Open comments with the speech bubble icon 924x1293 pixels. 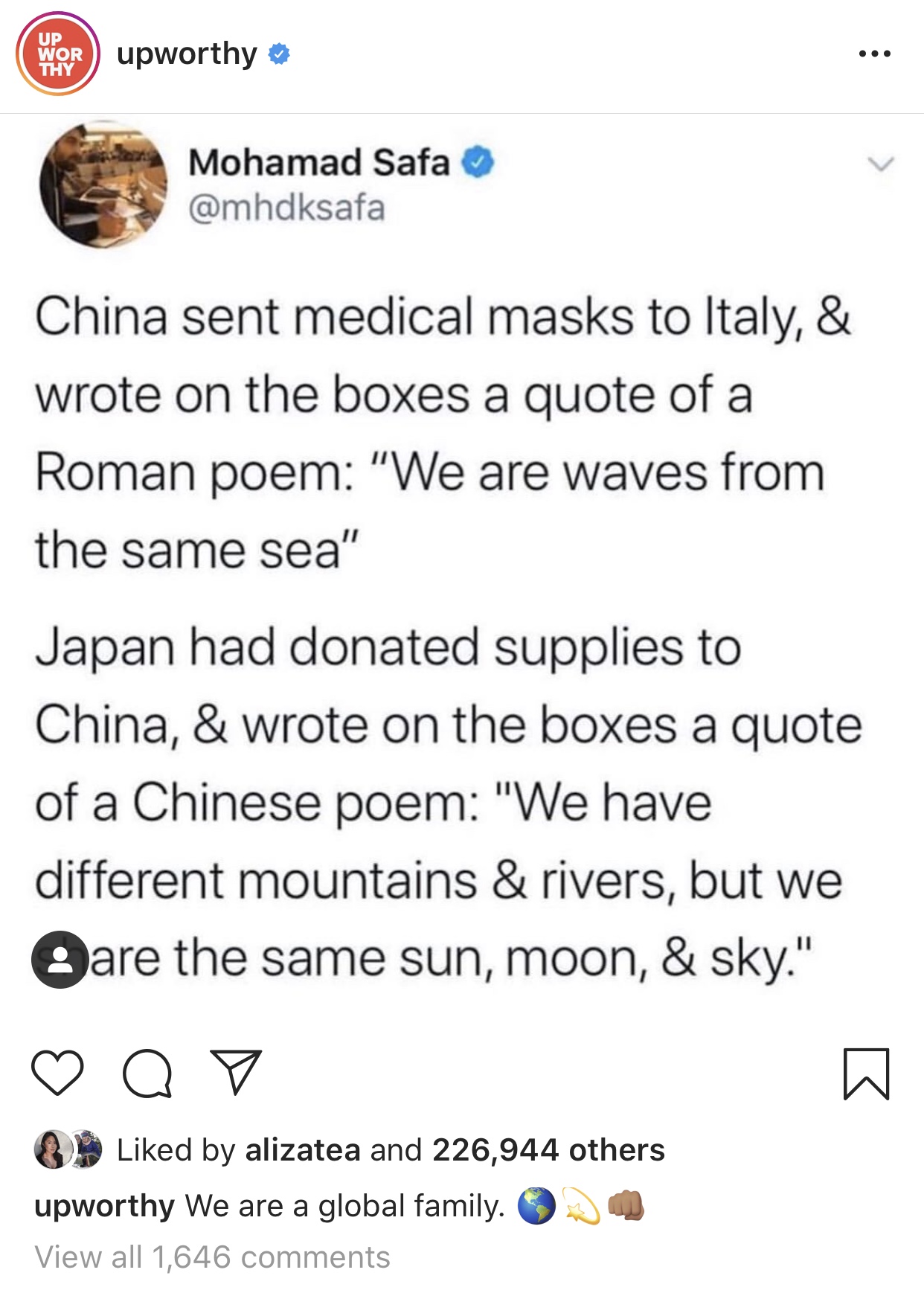click(148, 1074)
